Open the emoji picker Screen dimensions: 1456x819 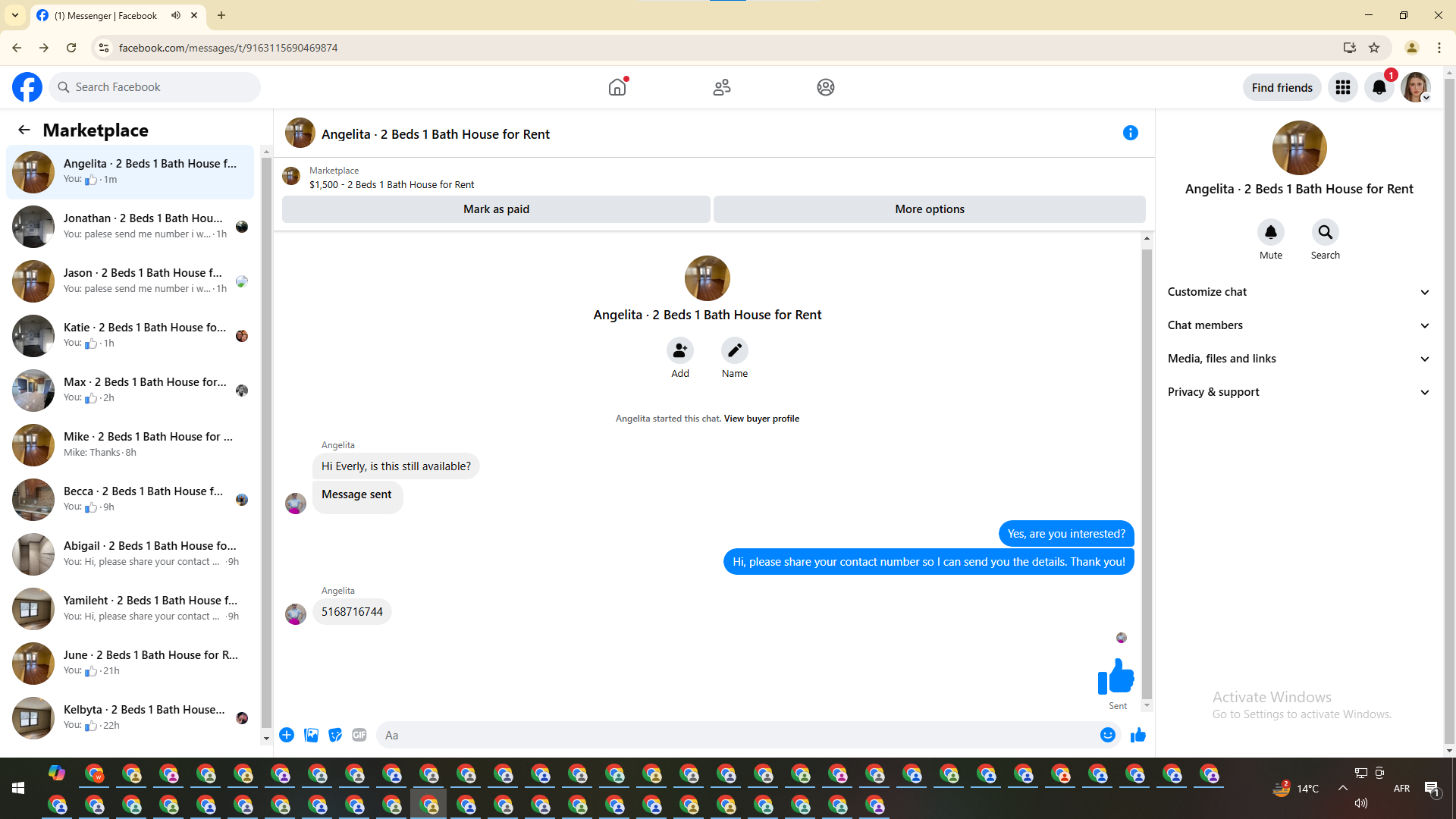[1108, 735]
